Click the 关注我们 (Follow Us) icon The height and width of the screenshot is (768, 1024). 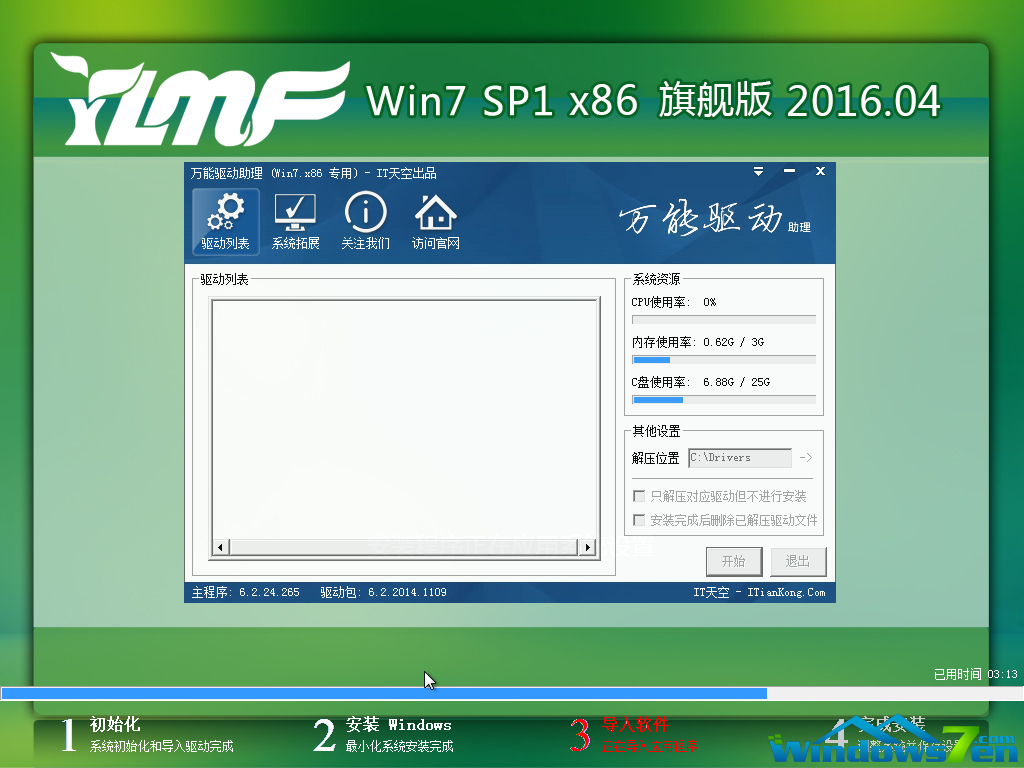click(365, 221)
